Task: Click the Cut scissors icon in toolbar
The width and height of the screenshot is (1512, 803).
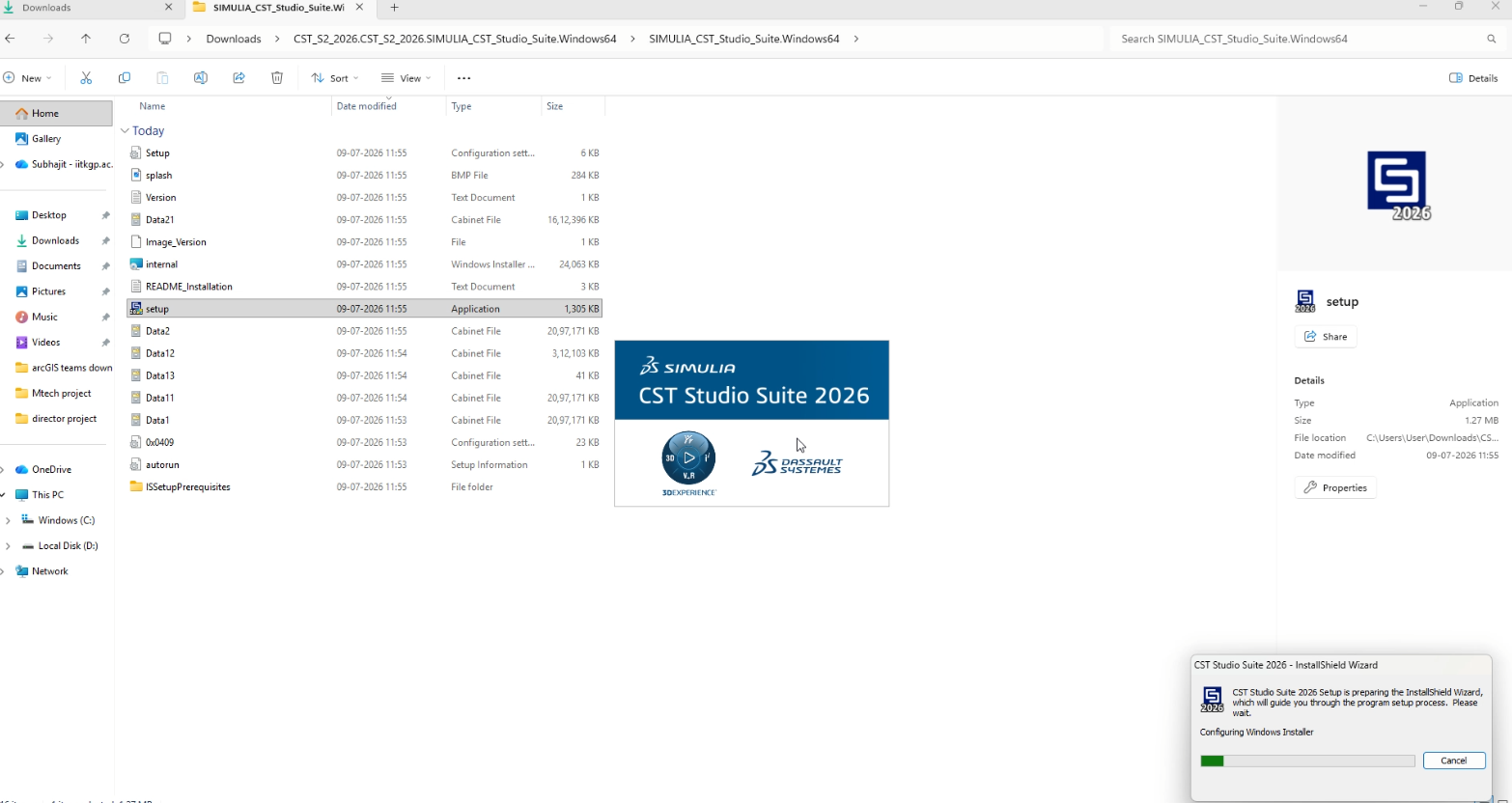Action: 86,78
